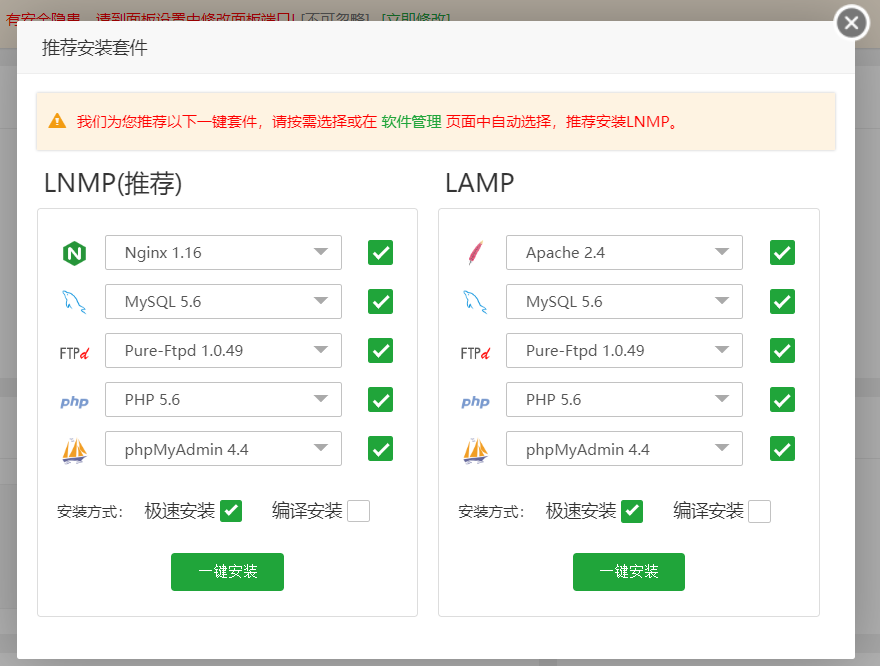This screenshot has width=880, height=666.
Task: Uncheck MySQL 5.6 in LNMP
Action: pyautogui.click(x=381, y=301)
